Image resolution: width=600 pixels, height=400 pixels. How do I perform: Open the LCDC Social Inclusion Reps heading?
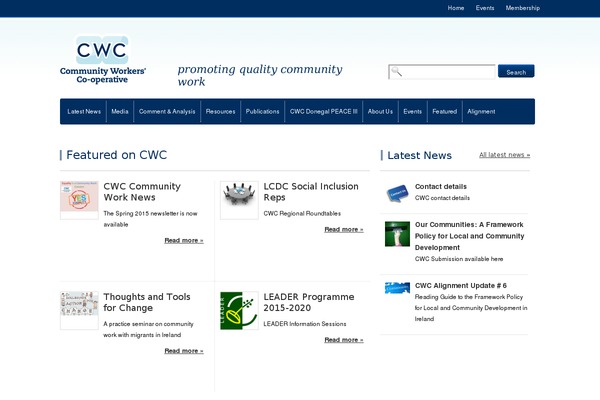[311, 192]
